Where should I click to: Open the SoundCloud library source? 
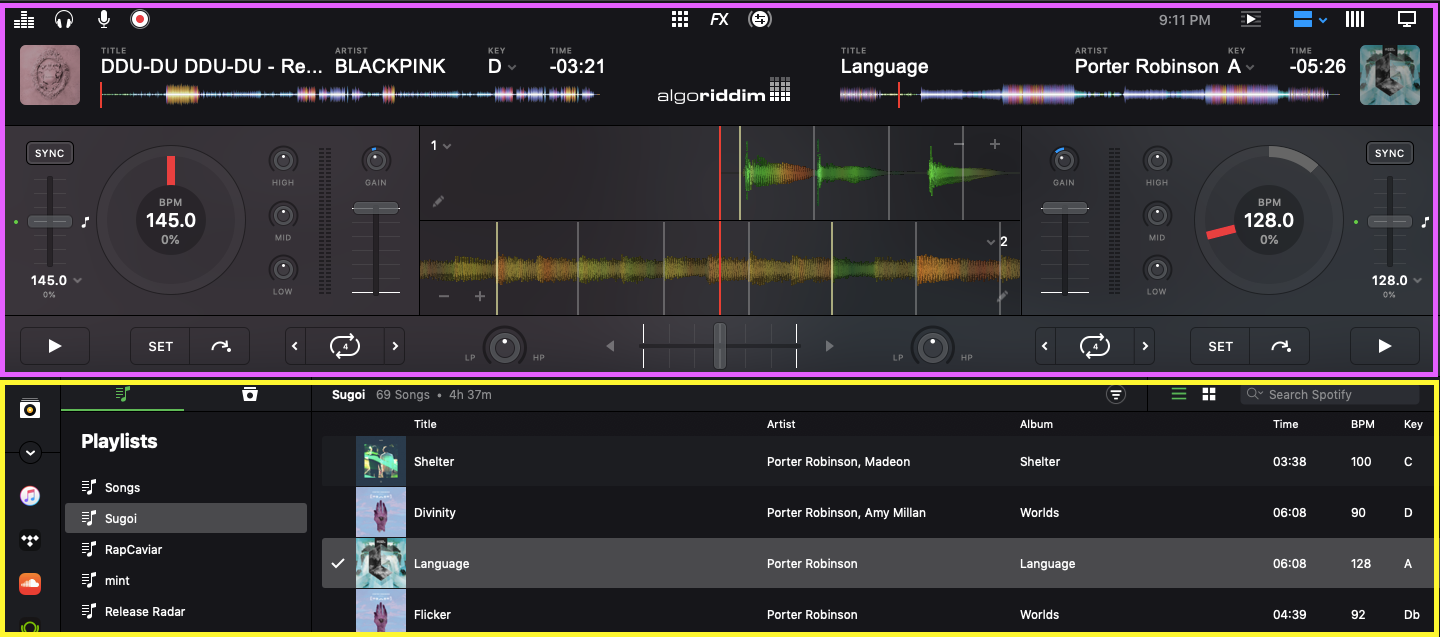(x=30, y=583)
